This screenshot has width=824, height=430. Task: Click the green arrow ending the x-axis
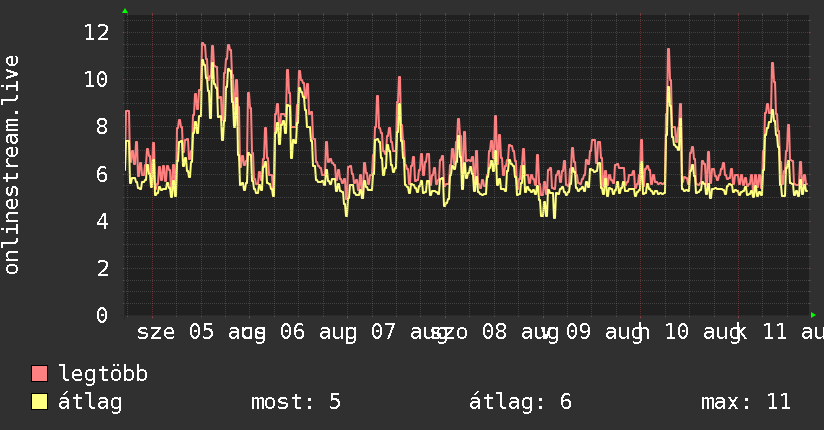click(813, 315)
